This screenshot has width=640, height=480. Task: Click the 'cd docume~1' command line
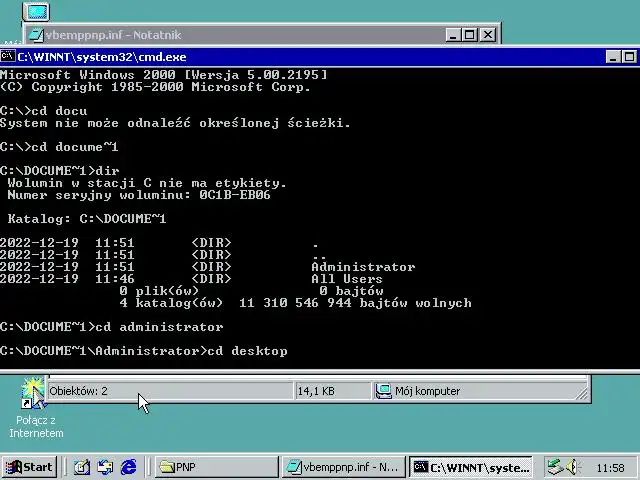coord(59,147)
